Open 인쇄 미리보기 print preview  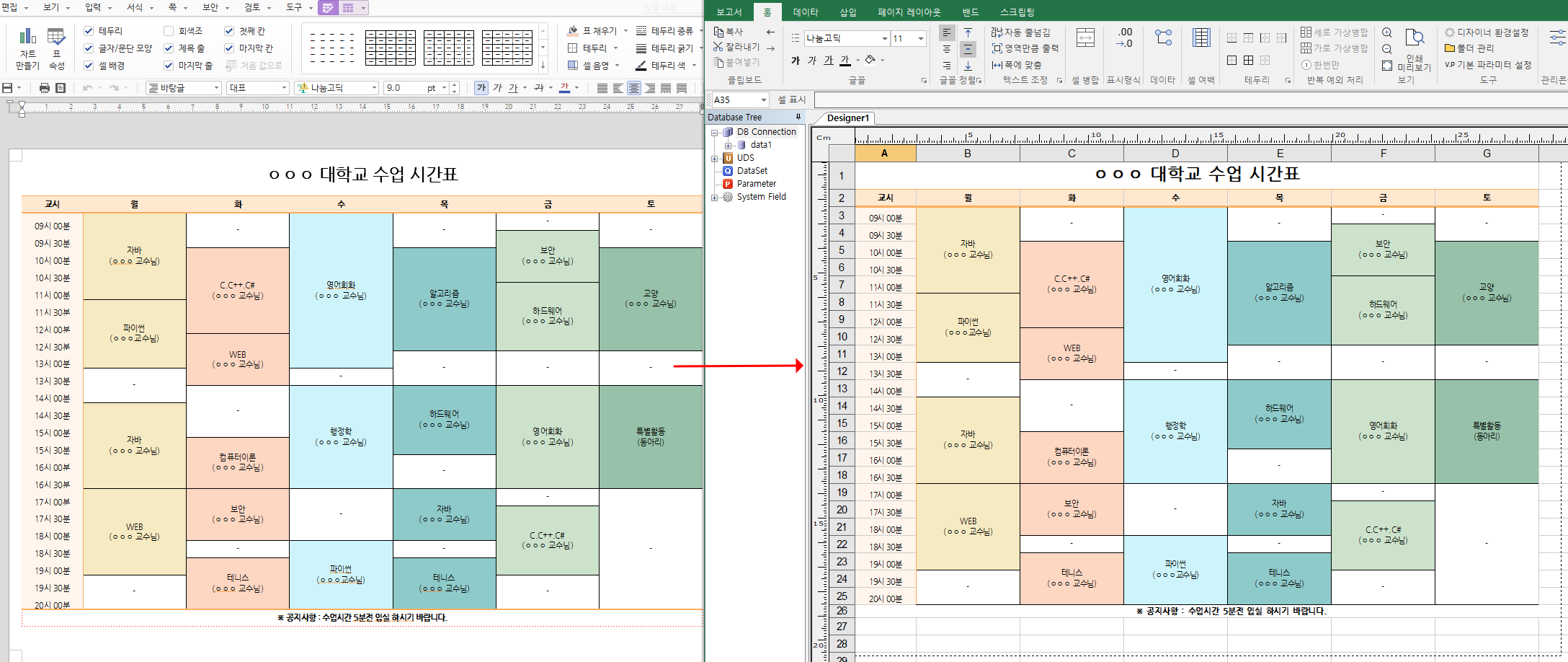tap(1415, 49)
